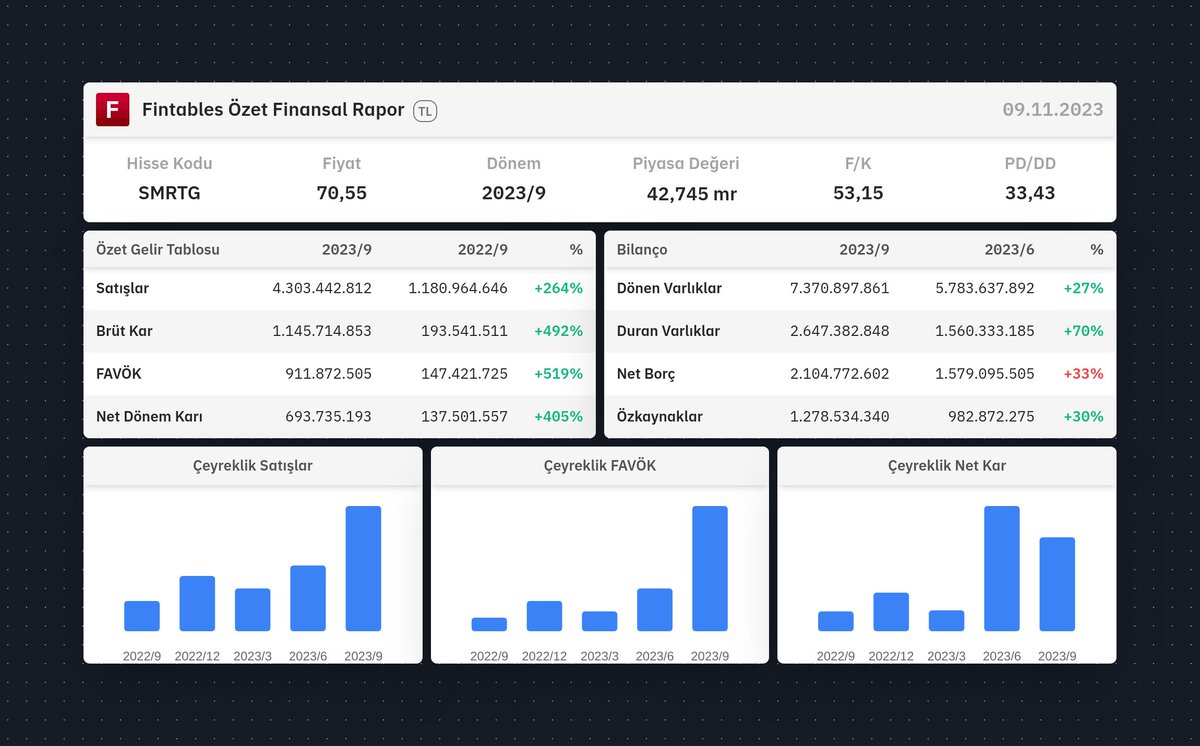Click the 09.11.2023 report date
The height and width of the screenshot is (746, 1200).
(1053, 110)
